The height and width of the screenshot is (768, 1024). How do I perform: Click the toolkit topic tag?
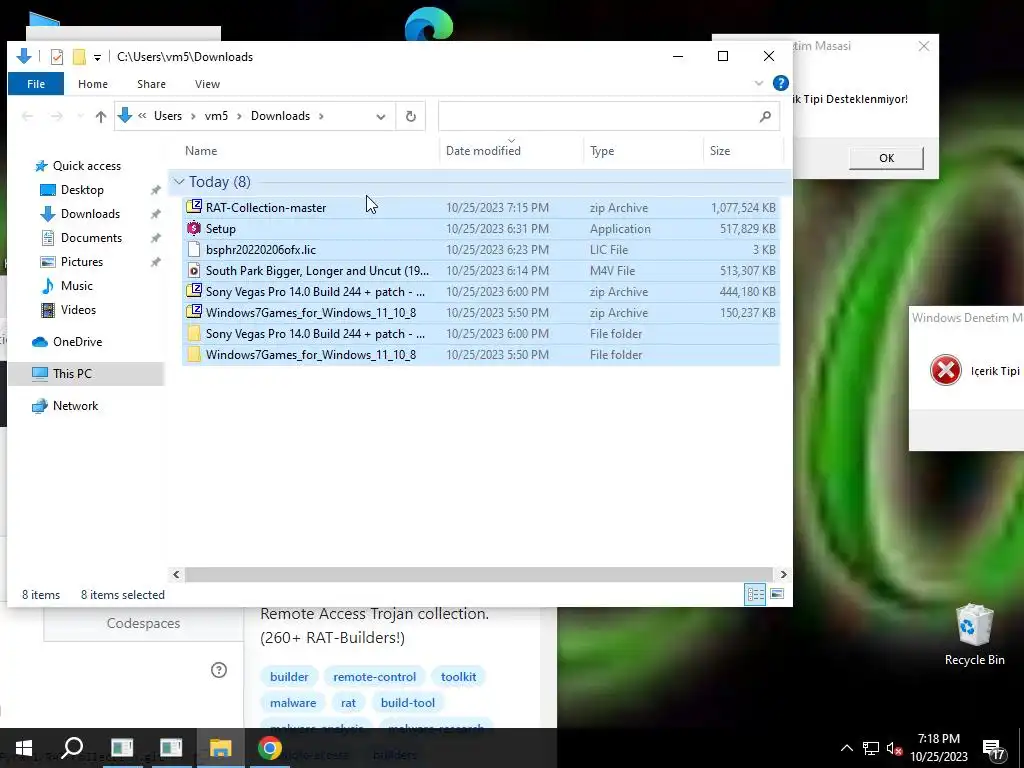pyautogui.click(x=458, y=677)
